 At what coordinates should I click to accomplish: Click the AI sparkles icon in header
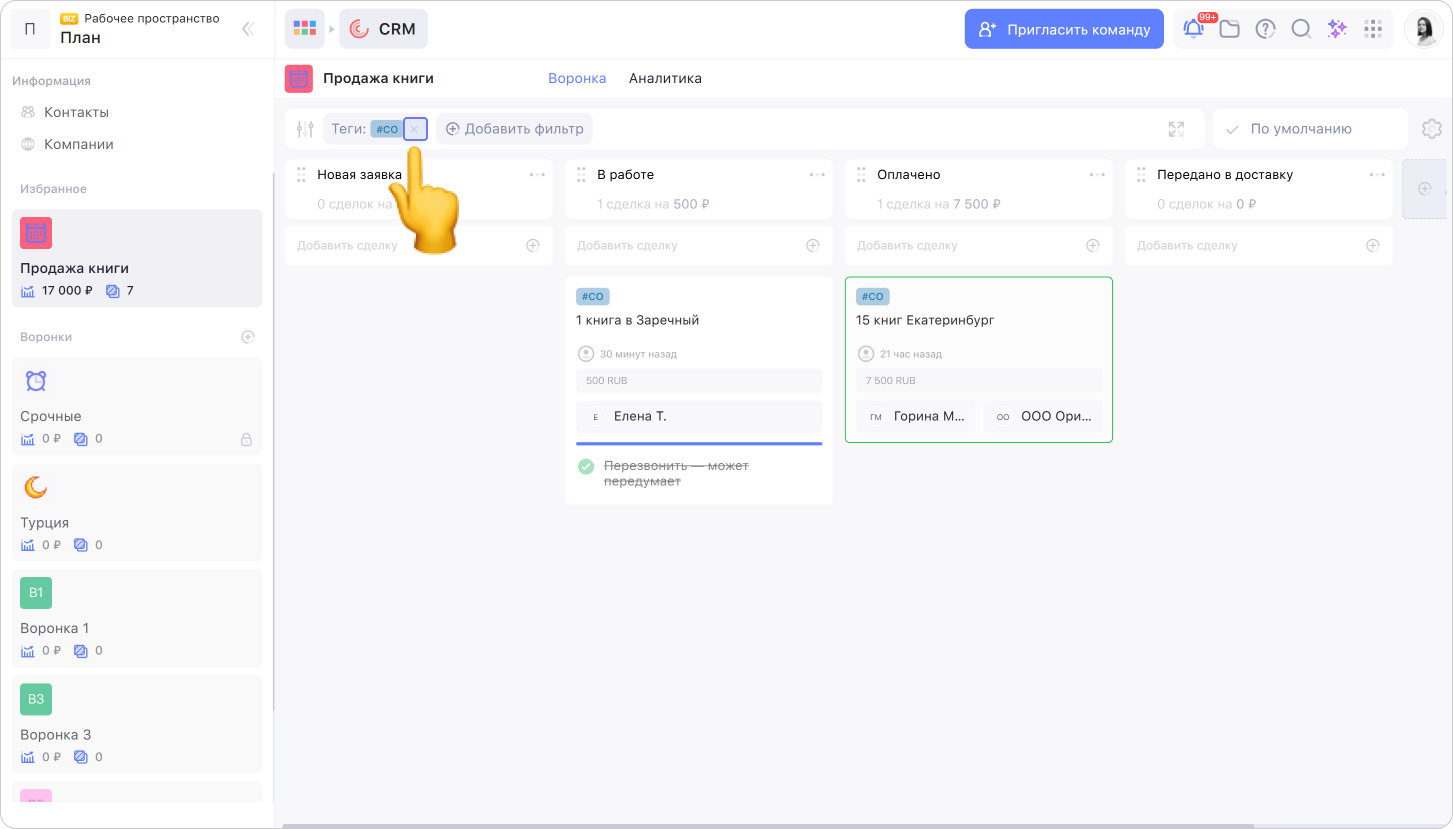(1337, 29)
